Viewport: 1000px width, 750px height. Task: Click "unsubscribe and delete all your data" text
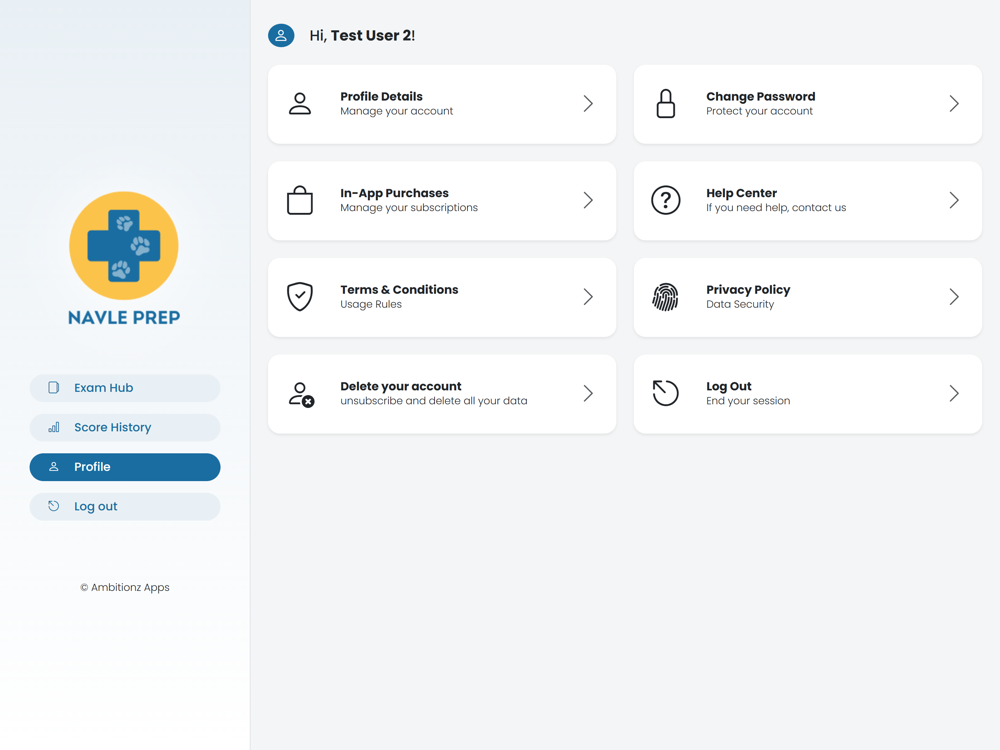[434, 401]
